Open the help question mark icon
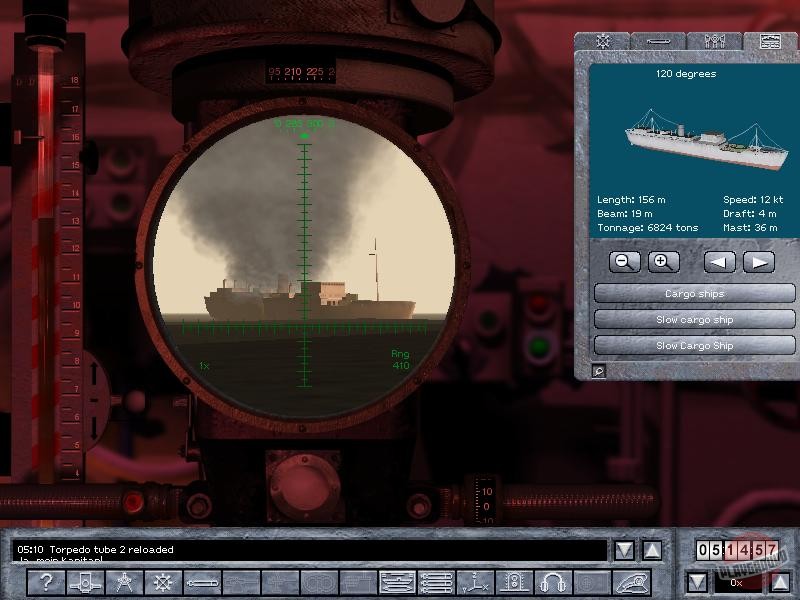Screen dimensions: 800x600 pyautogui.click(x=45, y=582)
